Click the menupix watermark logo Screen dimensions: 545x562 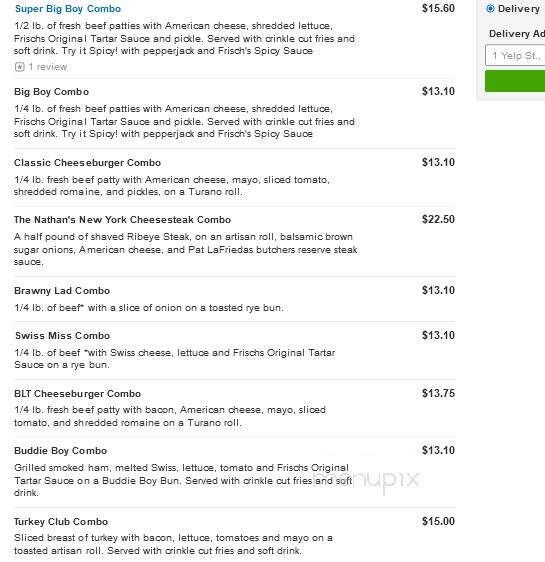[366, 480]
